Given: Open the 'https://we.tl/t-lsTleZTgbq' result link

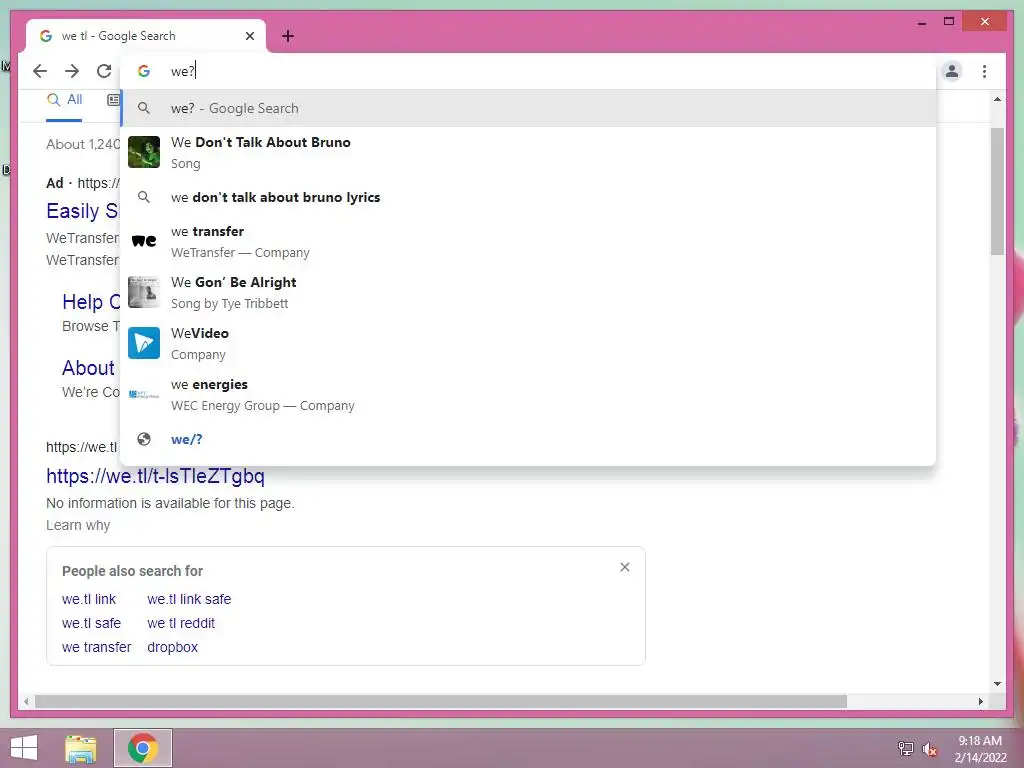Looking at the screenshot, I should (x=155, y=476).
